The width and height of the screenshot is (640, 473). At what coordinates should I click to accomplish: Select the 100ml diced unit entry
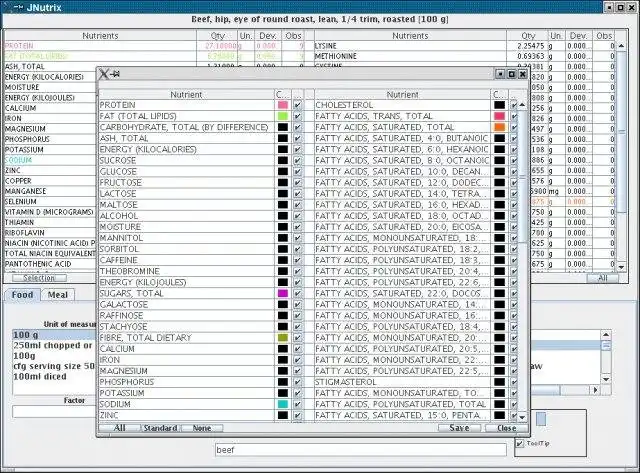pos(54,376)
